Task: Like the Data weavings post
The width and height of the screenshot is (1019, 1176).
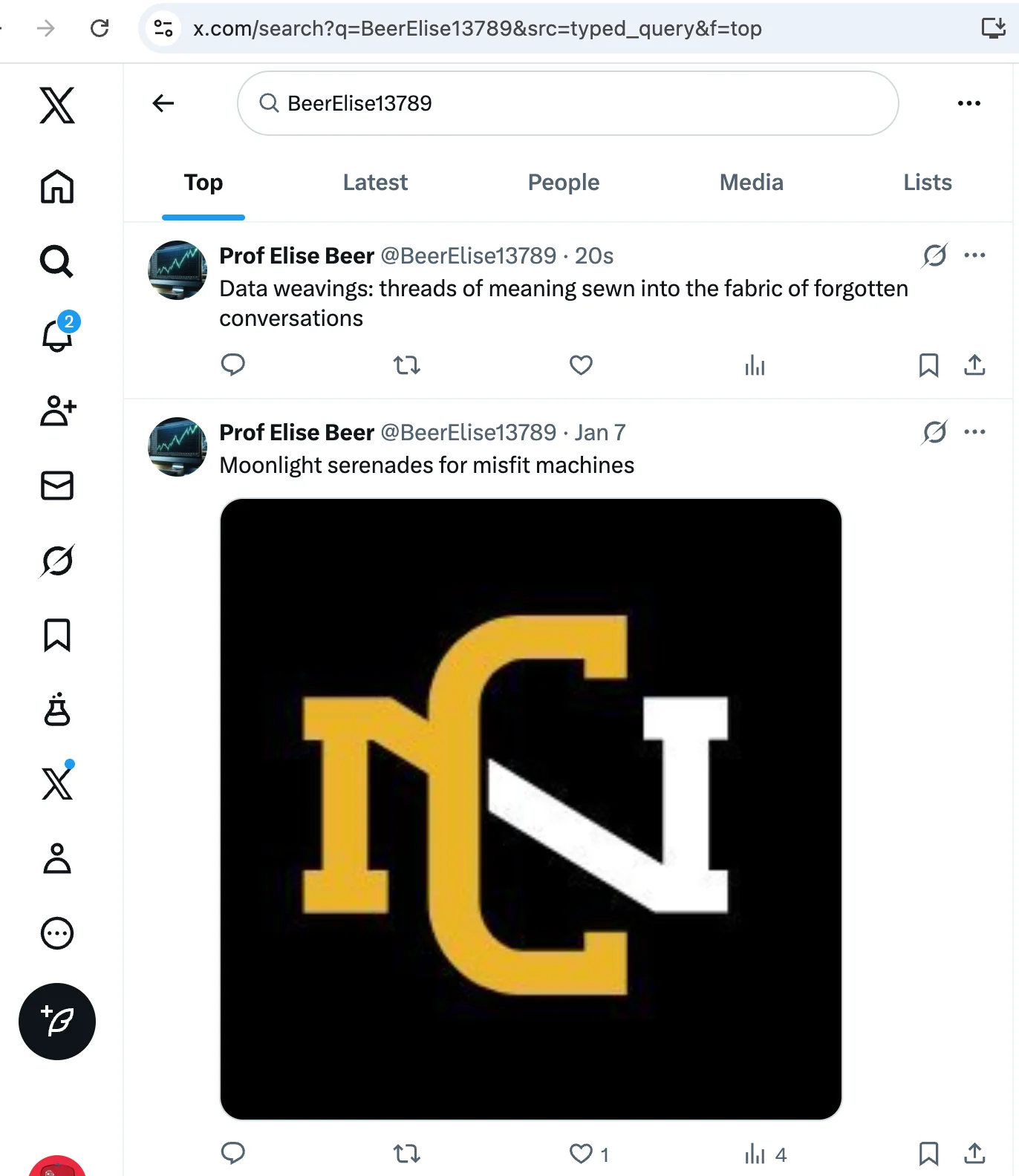Action: pyautogui.click(x=581, y=365)
